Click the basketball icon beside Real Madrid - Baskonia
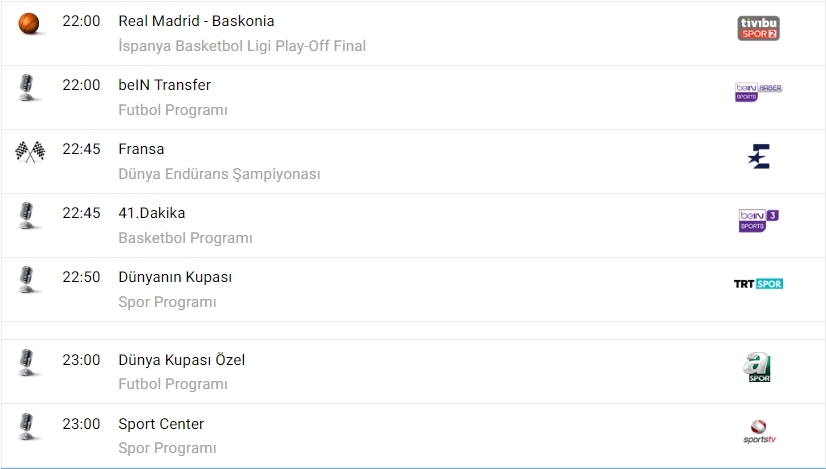Viewport: 826px width, 469px height. coord(30,23)
